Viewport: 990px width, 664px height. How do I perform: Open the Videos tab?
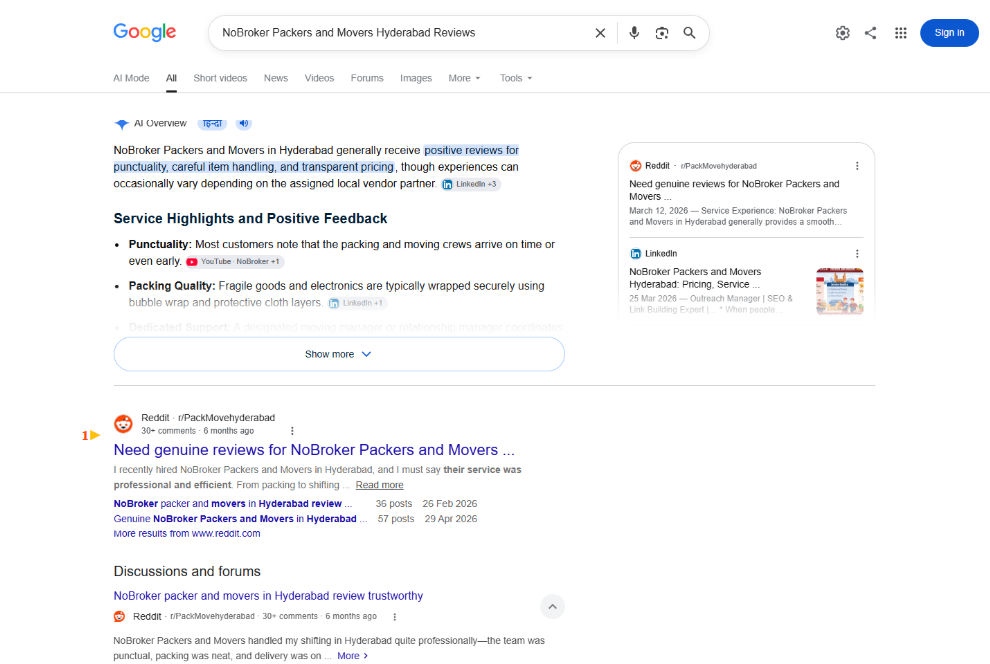pos(319,78)
